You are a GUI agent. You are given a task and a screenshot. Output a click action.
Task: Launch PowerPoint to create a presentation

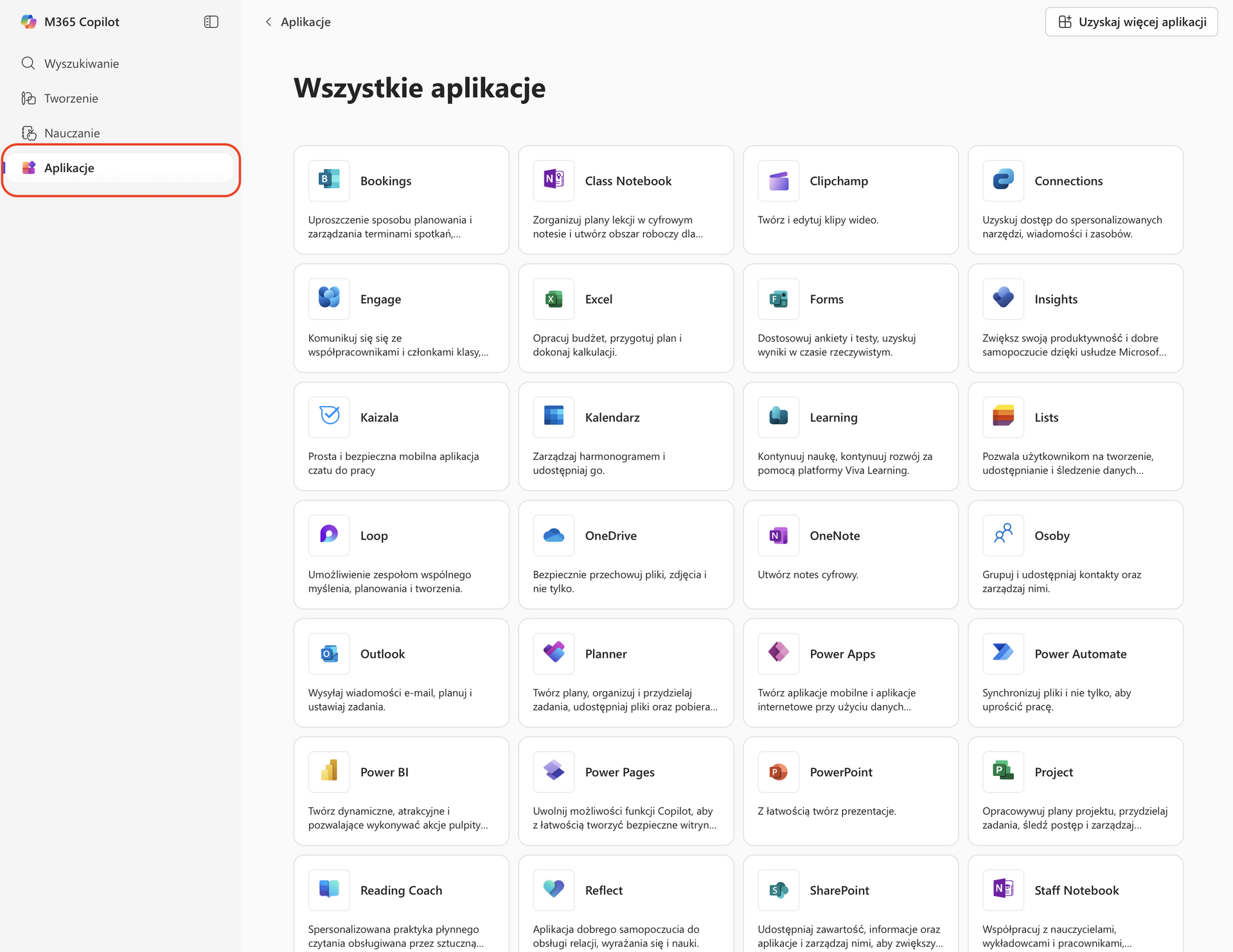pyautogui.click(x=849, y=790)
